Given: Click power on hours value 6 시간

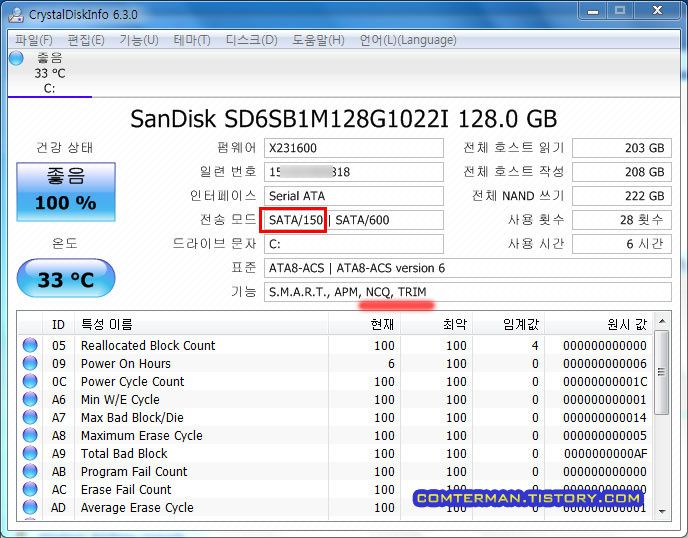Looking at the screenshot, I should point(622,244).
